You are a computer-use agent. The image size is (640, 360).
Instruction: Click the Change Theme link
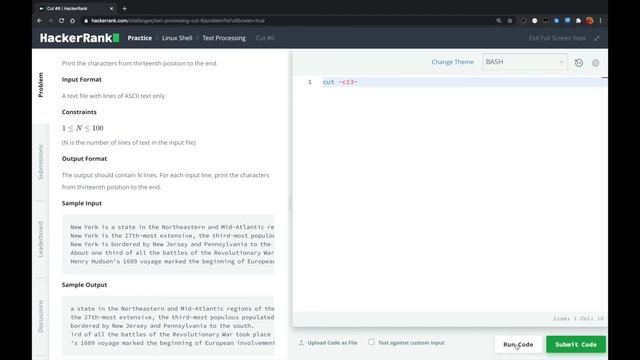point(453,62)
